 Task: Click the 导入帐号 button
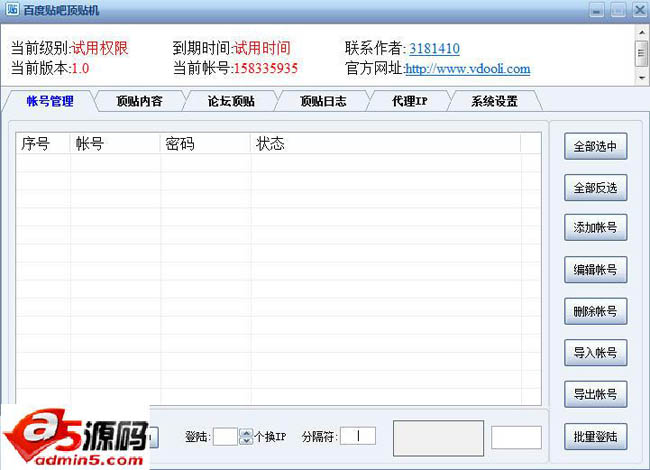[595, 353]
